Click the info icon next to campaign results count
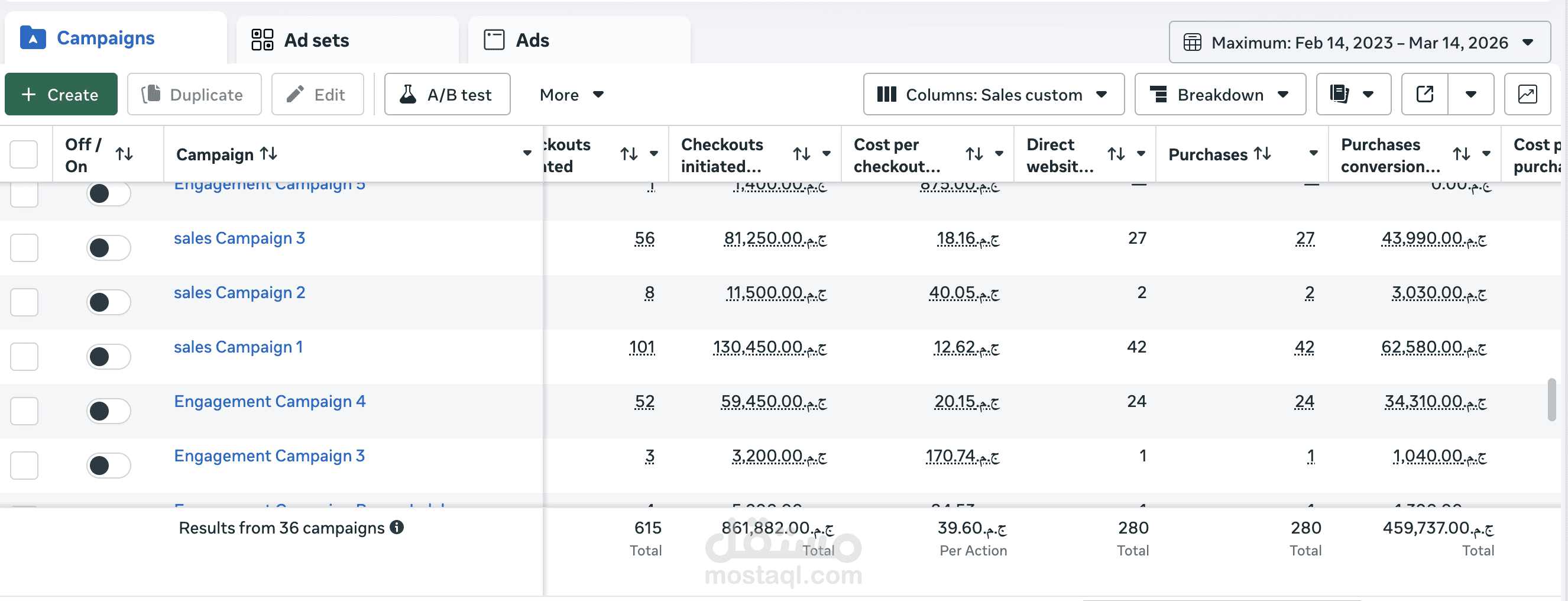The image size is (1568, 601). click(x=396, y=527)
